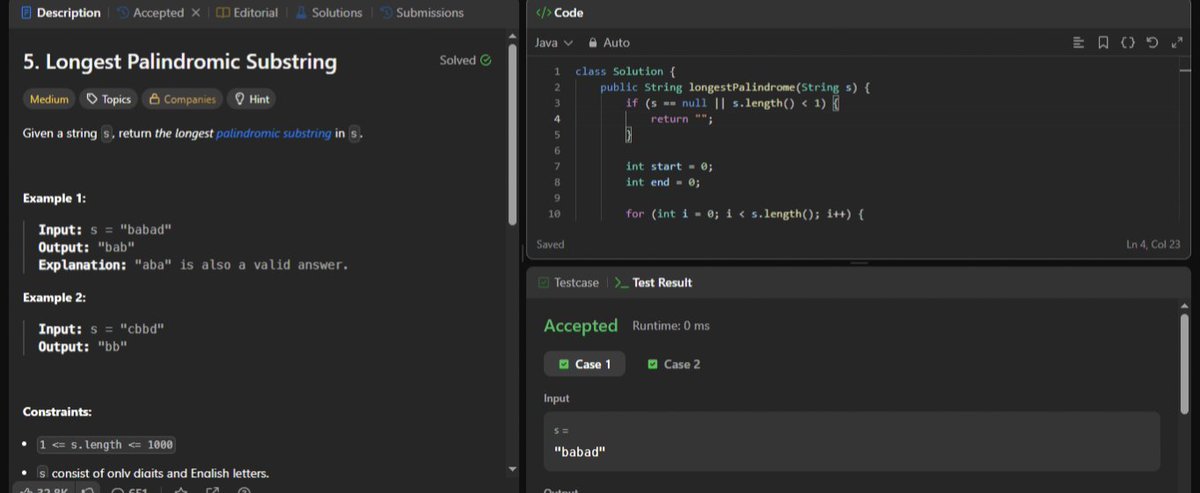The image size is (1200, 493).
Task: Click the description panel scrollbar thumb
Action: [514, 135]
